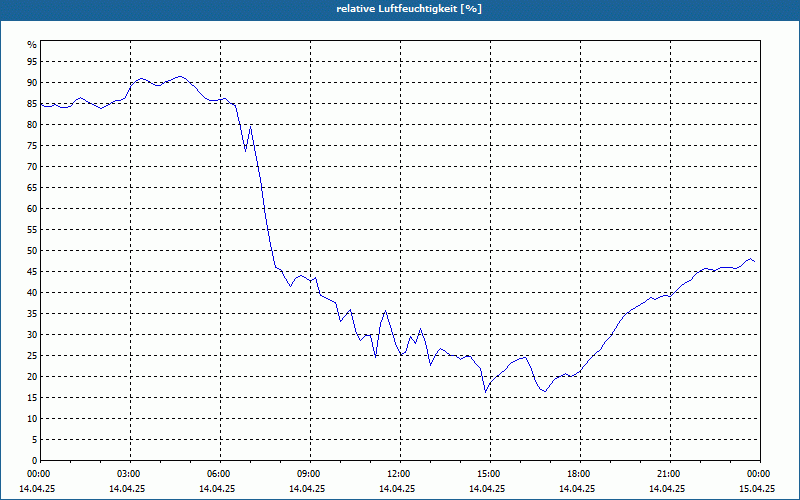Select the y-axis value '15'

[32, 398]
